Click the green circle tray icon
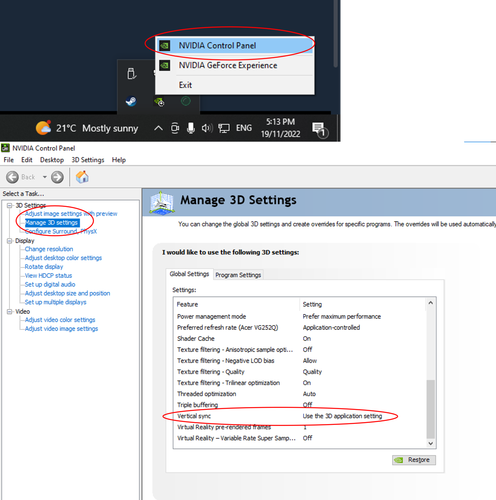This screenshot has width=496, height=500. tap(186, 101)
